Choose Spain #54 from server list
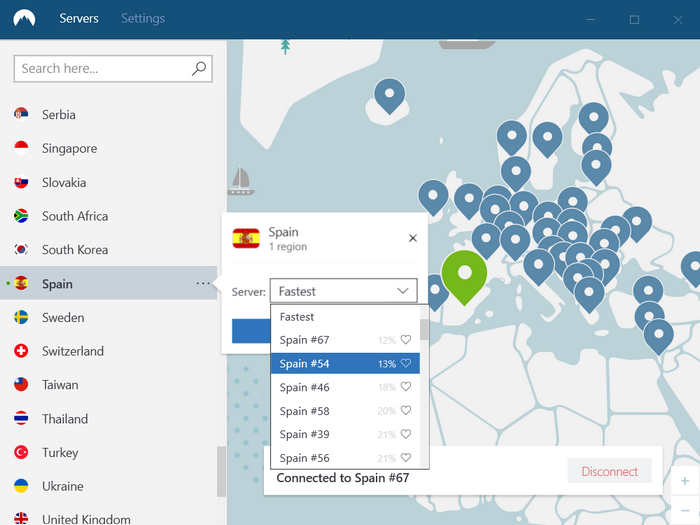 (x=345, y=363)
